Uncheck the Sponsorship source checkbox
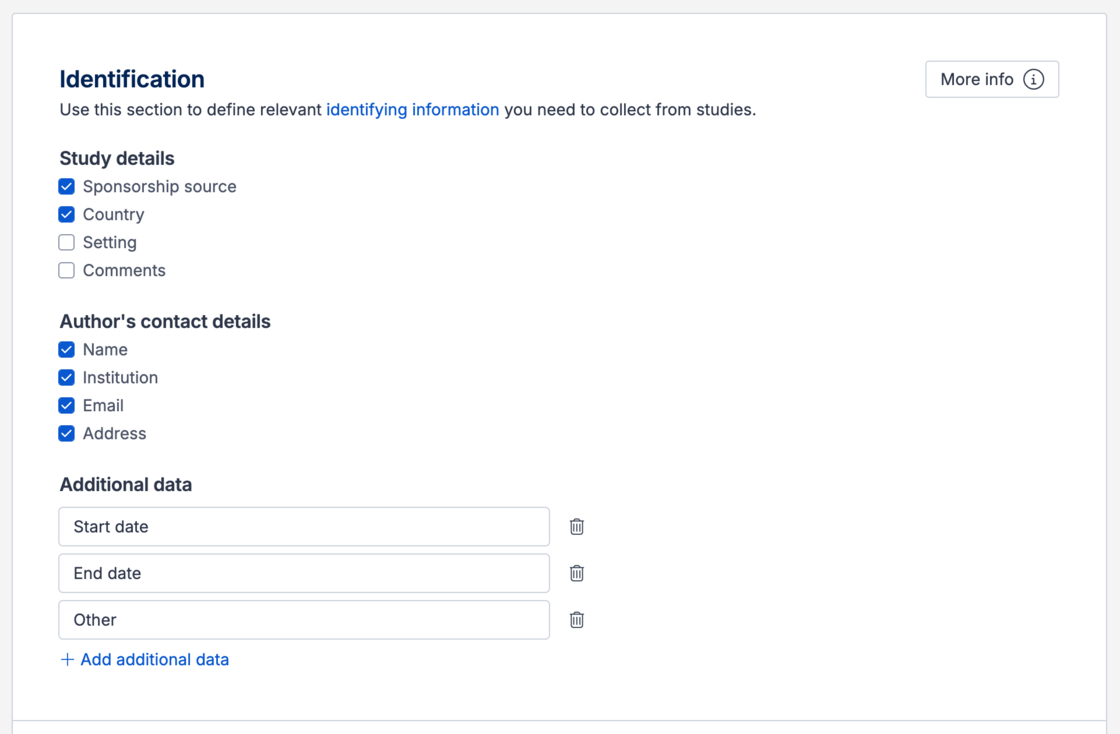1120x734 pixels. 66,186
